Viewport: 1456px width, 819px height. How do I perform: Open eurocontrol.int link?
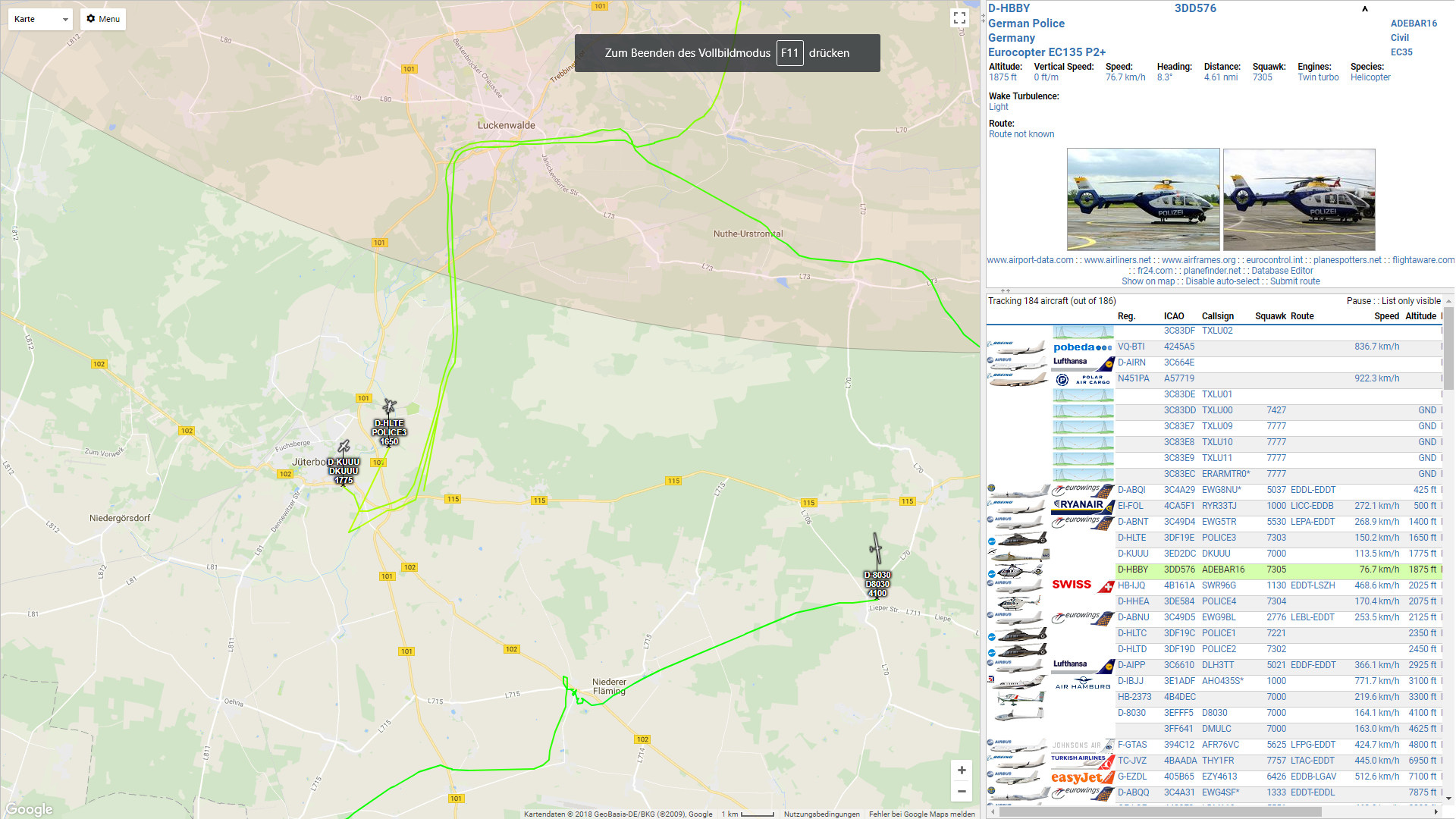click(x=1274, y=260)
